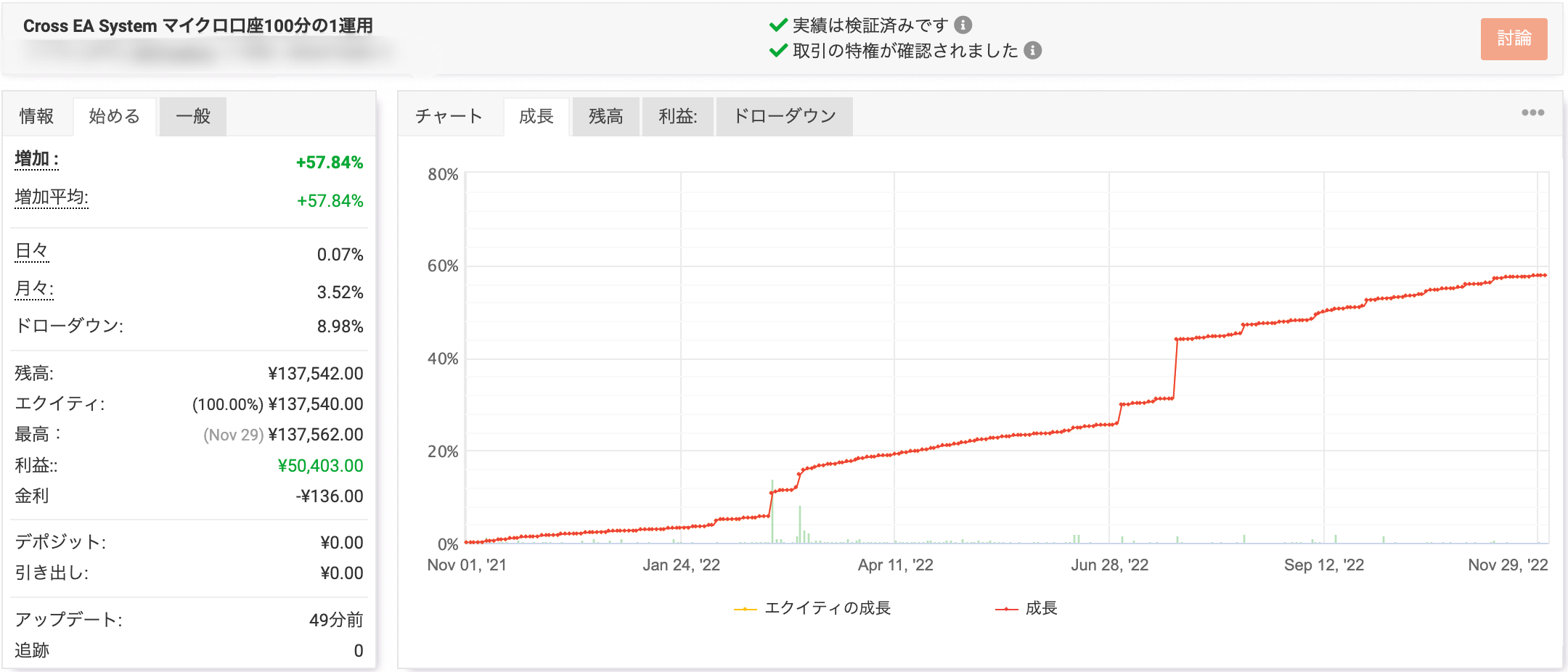
Task: Open the 残高 chart tab
Action: tap(606, 116)
